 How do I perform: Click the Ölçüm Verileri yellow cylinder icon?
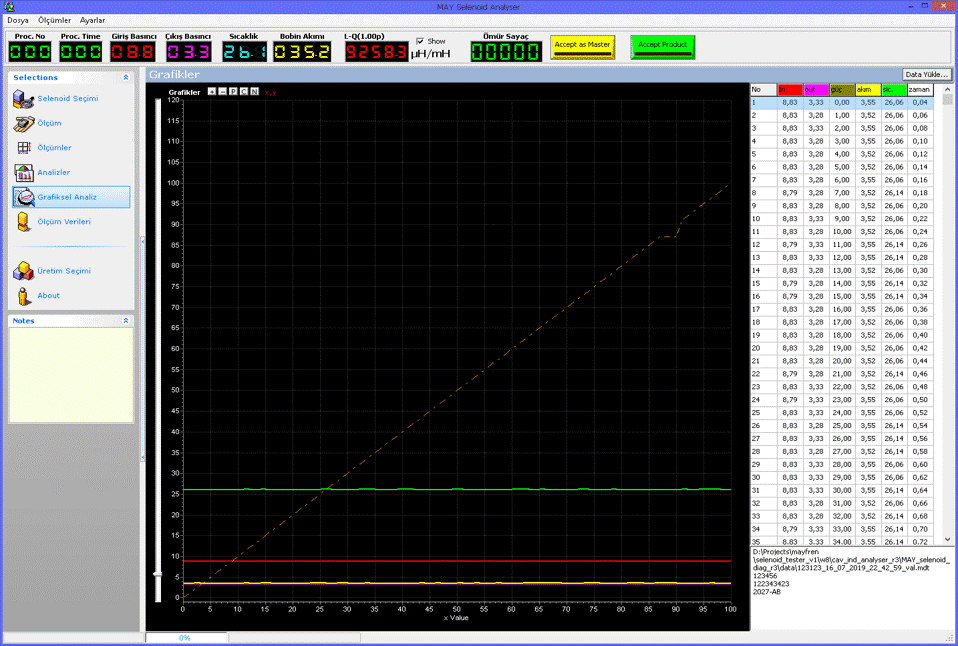pos(23,222)
